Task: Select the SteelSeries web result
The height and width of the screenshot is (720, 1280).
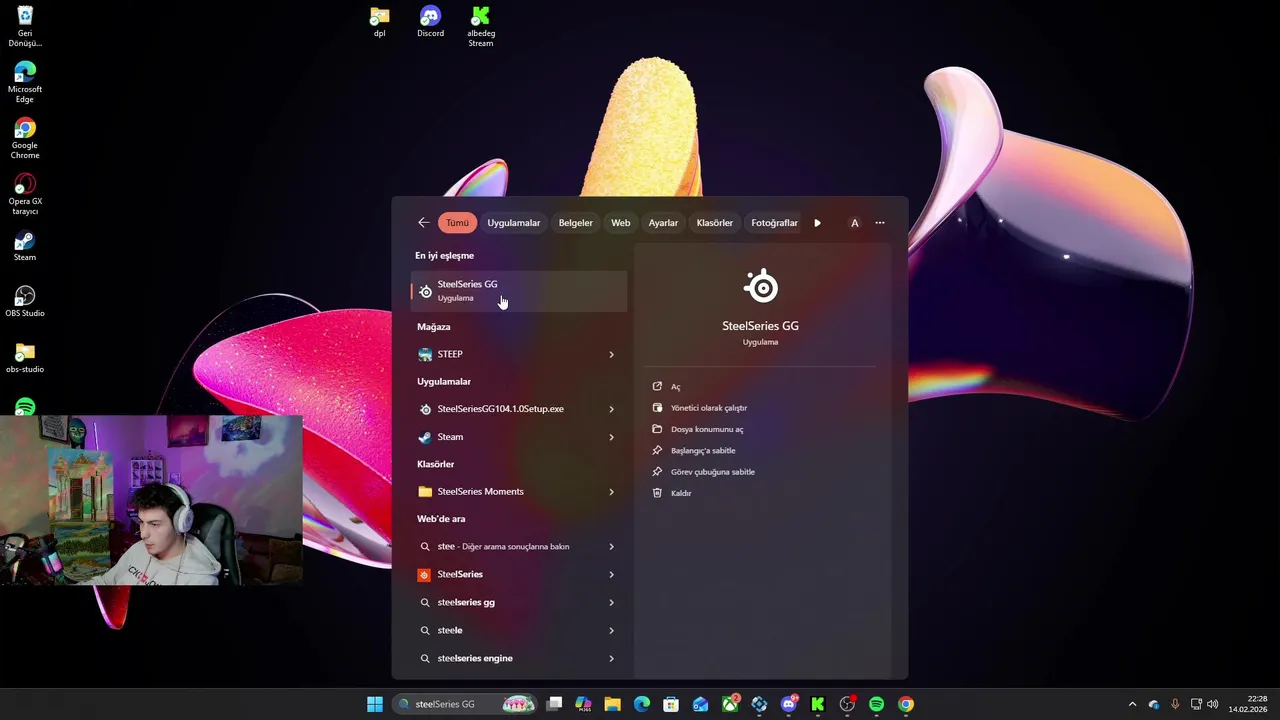Action: click(x=506, y=574)
